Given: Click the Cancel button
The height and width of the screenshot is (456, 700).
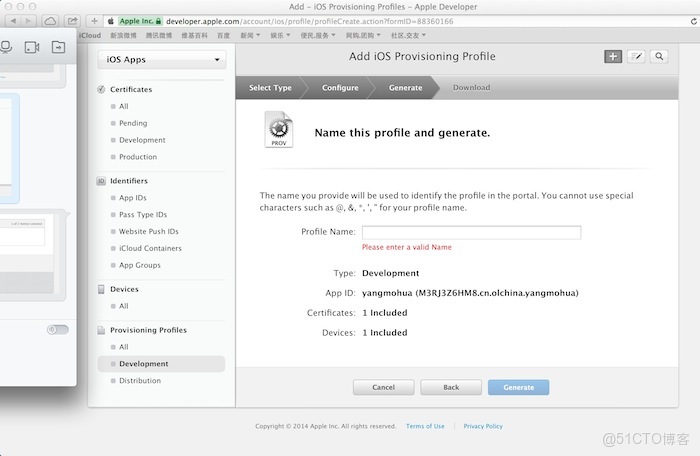Looking at the screenshot, I should [383, 387].
